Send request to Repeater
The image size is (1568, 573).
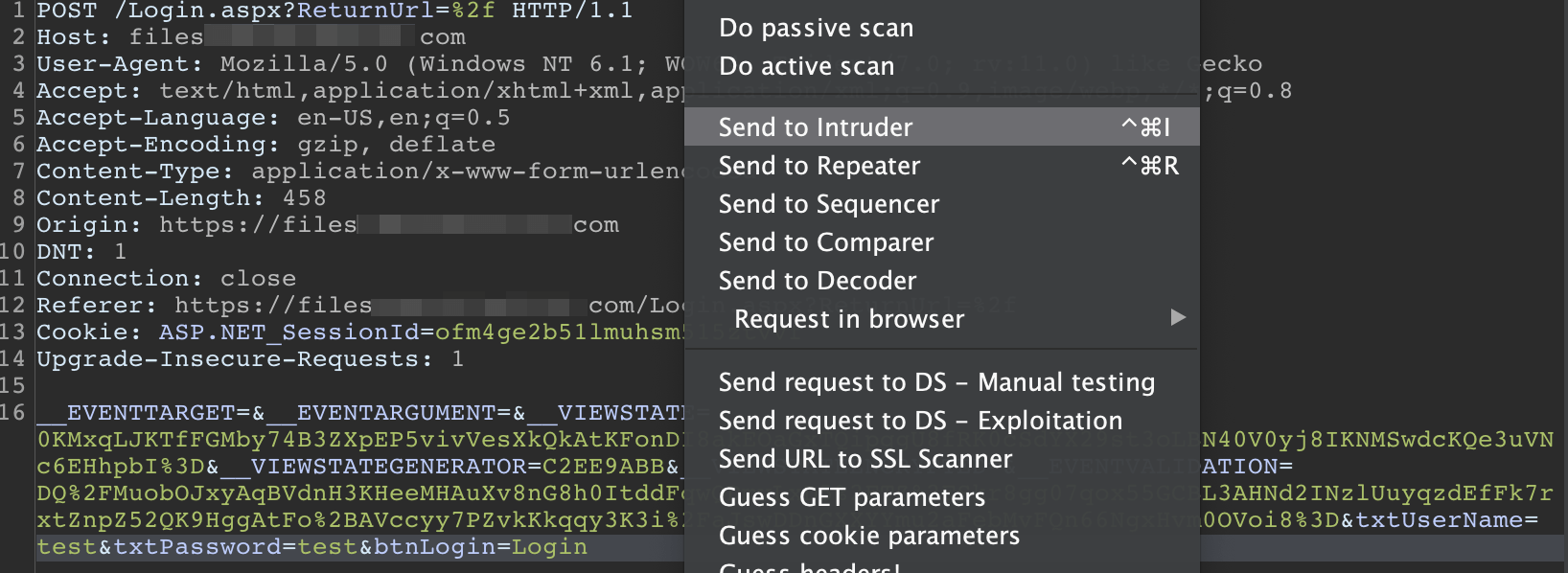tap(942, 166)
